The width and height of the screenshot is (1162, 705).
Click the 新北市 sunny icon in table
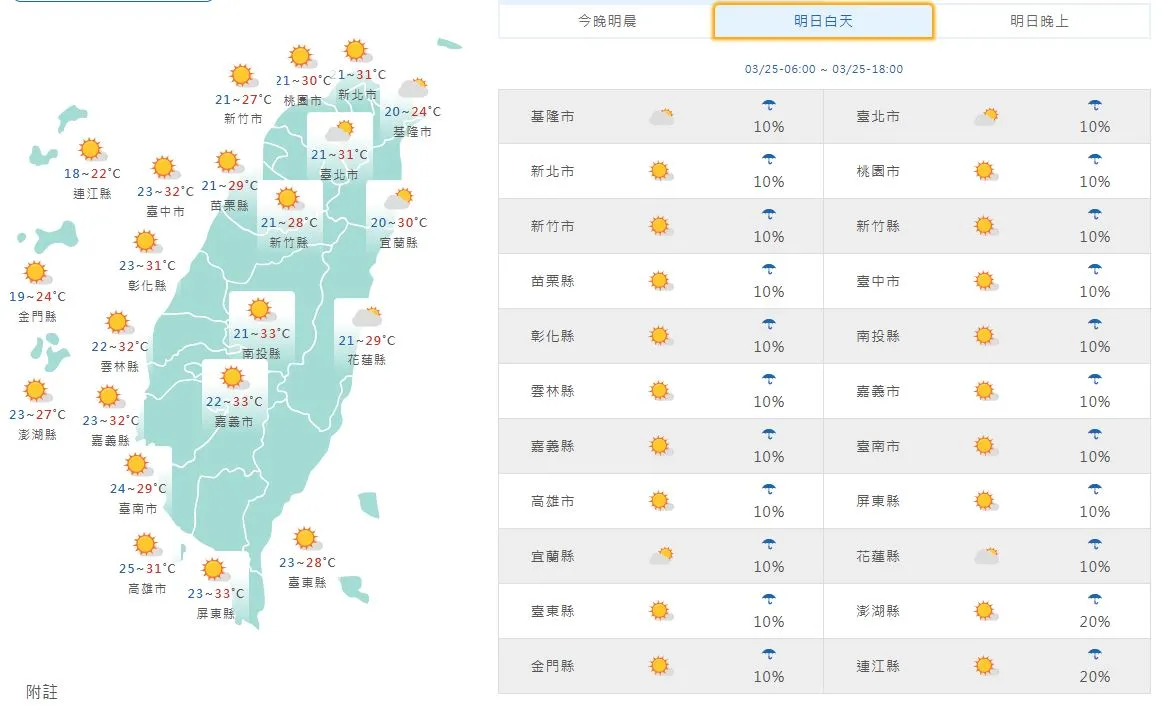[661, 171]
